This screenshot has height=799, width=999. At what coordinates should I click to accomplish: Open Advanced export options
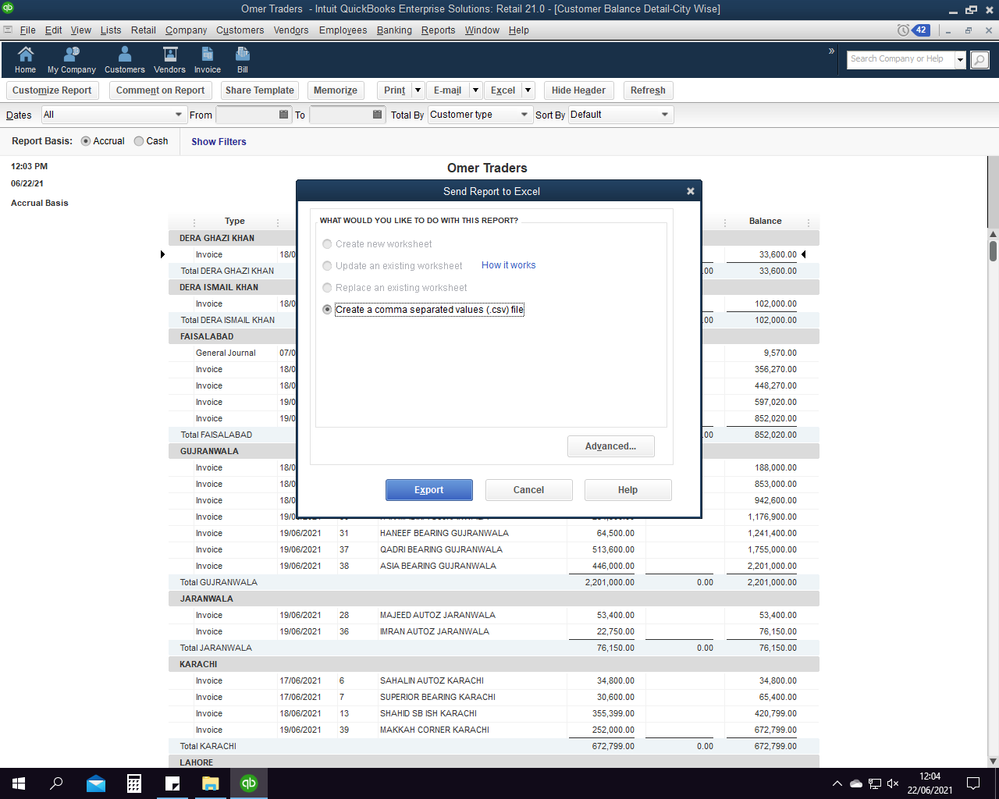[x=610, y=446]
